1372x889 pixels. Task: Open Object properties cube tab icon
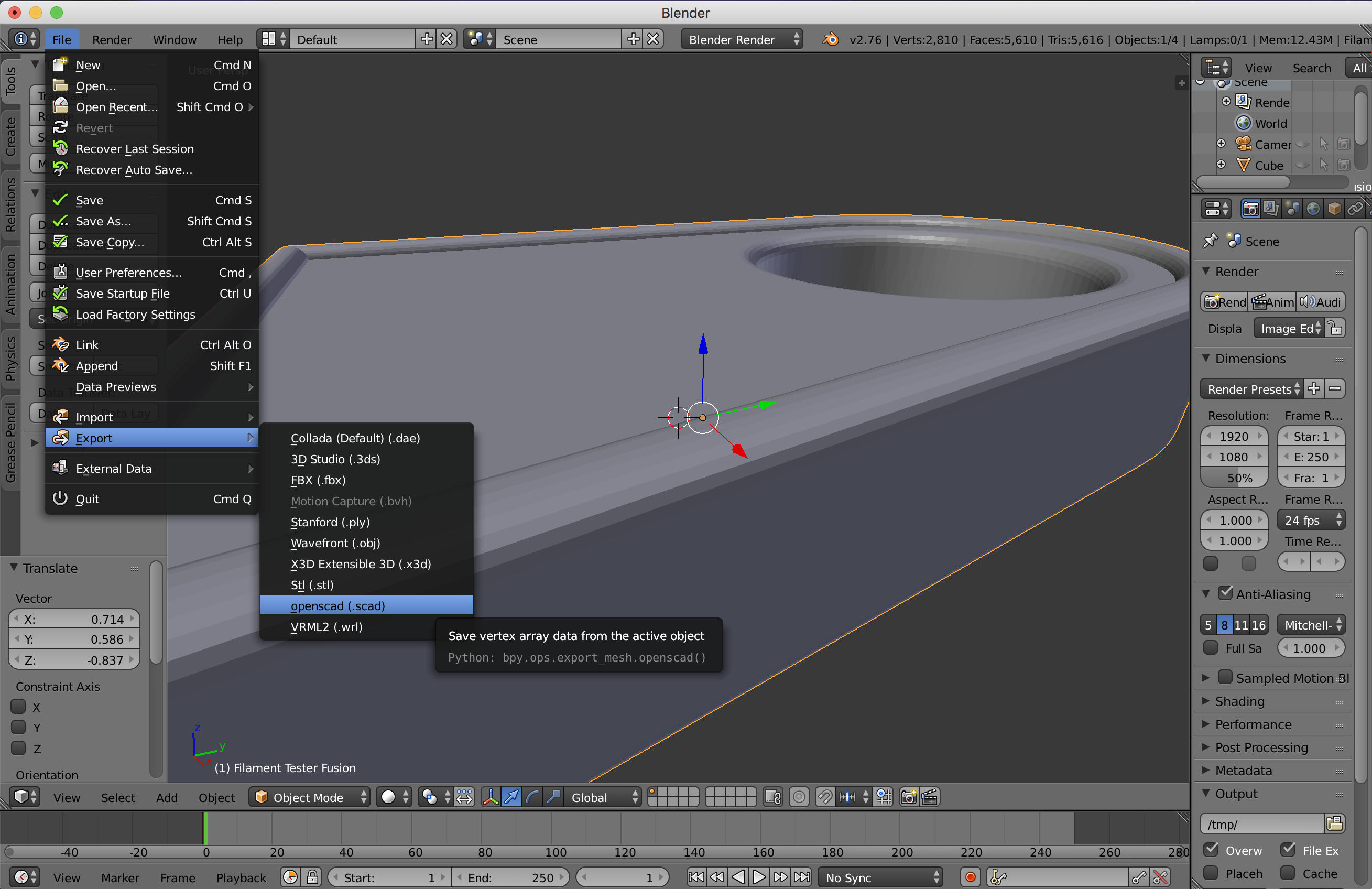1333,209
